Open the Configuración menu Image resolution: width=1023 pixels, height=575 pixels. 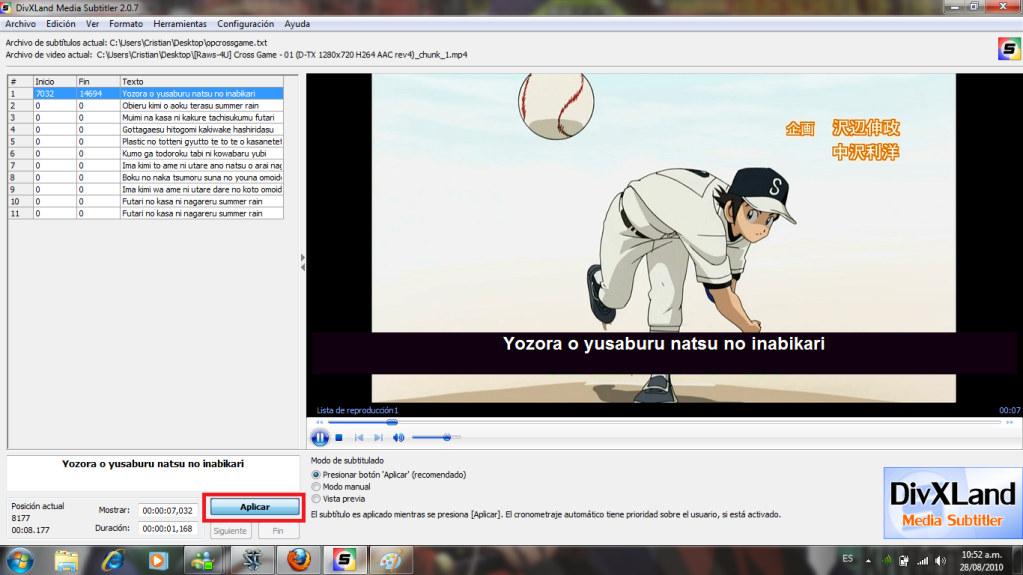(x=245, y=24)
